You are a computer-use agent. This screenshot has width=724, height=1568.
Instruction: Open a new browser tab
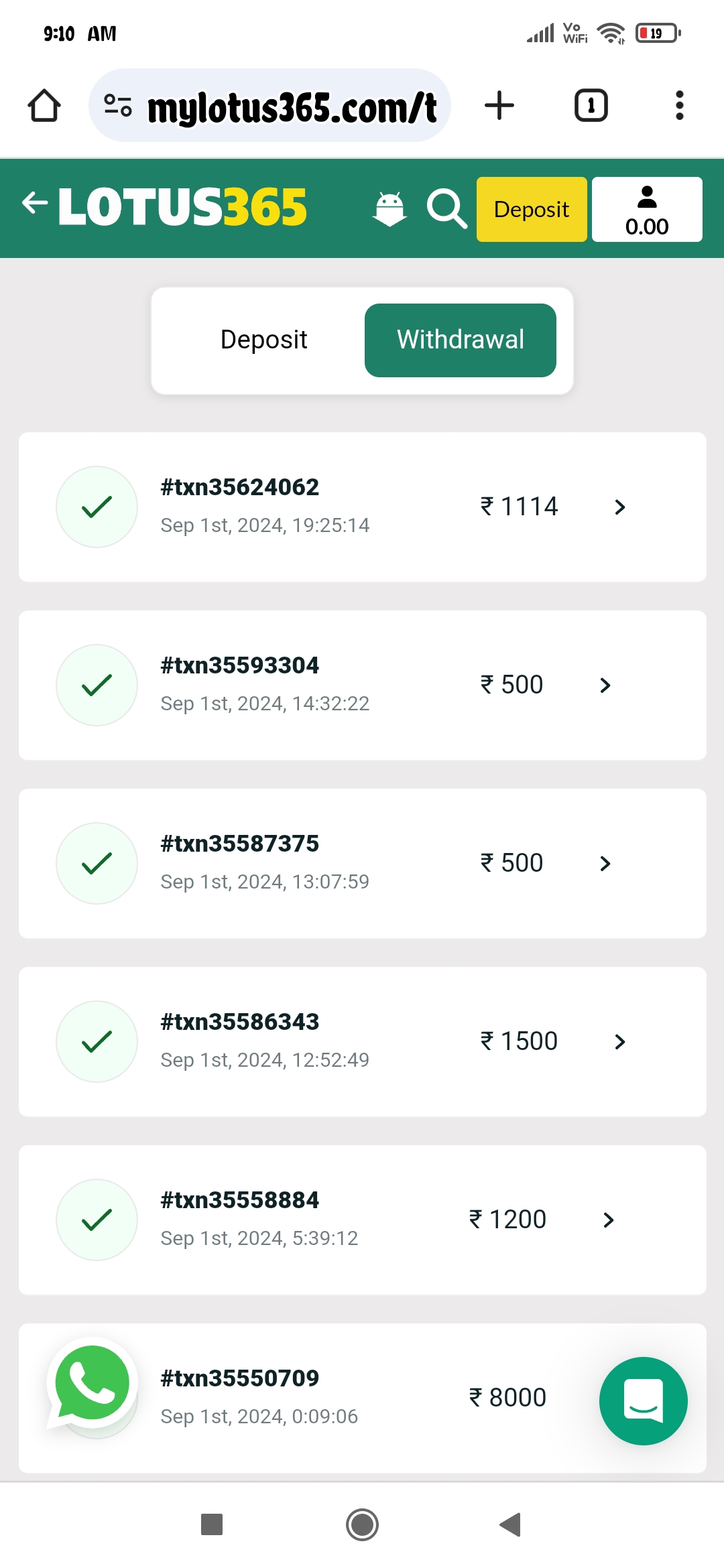[499, 106]
